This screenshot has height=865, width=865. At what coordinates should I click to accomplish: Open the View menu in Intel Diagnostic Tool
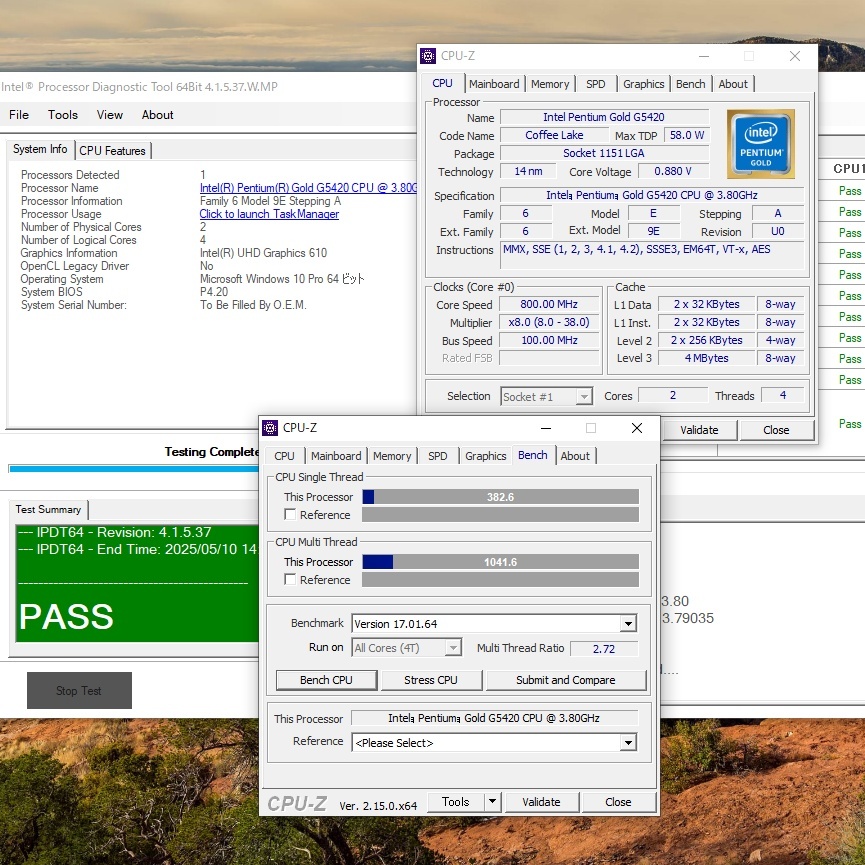(110, 115)
